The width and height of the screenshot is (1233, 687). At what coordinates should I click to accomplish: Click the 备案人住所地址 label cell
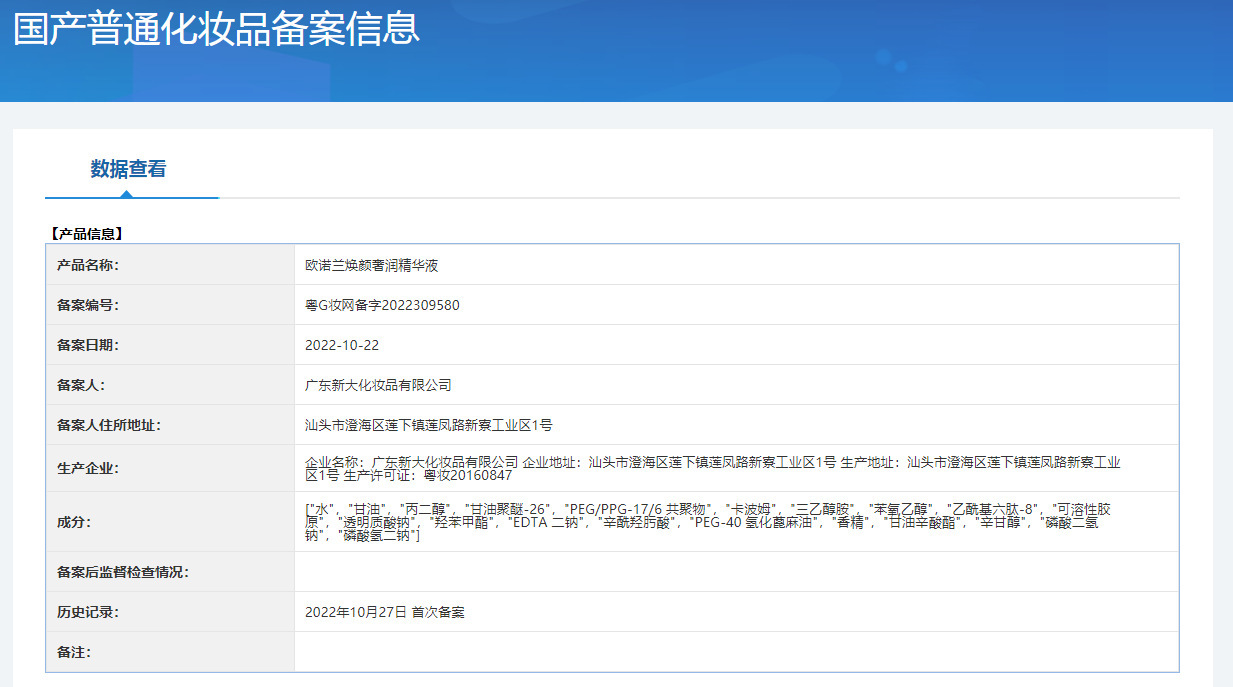click(170, 425)
